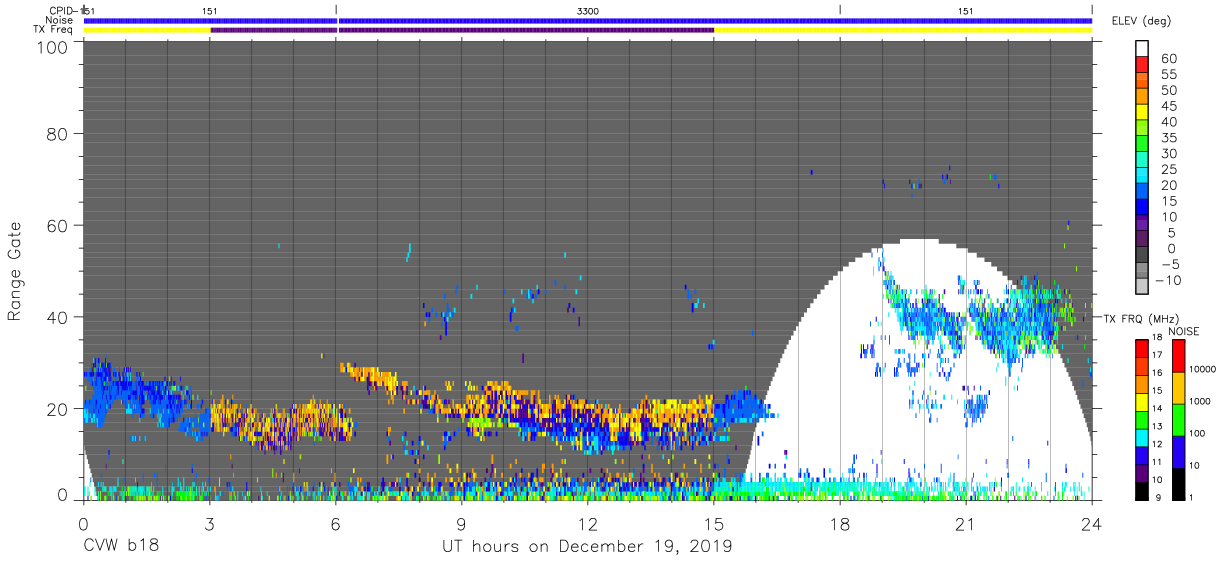Click Range Gate axis tick 100
1228x567 pixels.
[x=54, y=47]
